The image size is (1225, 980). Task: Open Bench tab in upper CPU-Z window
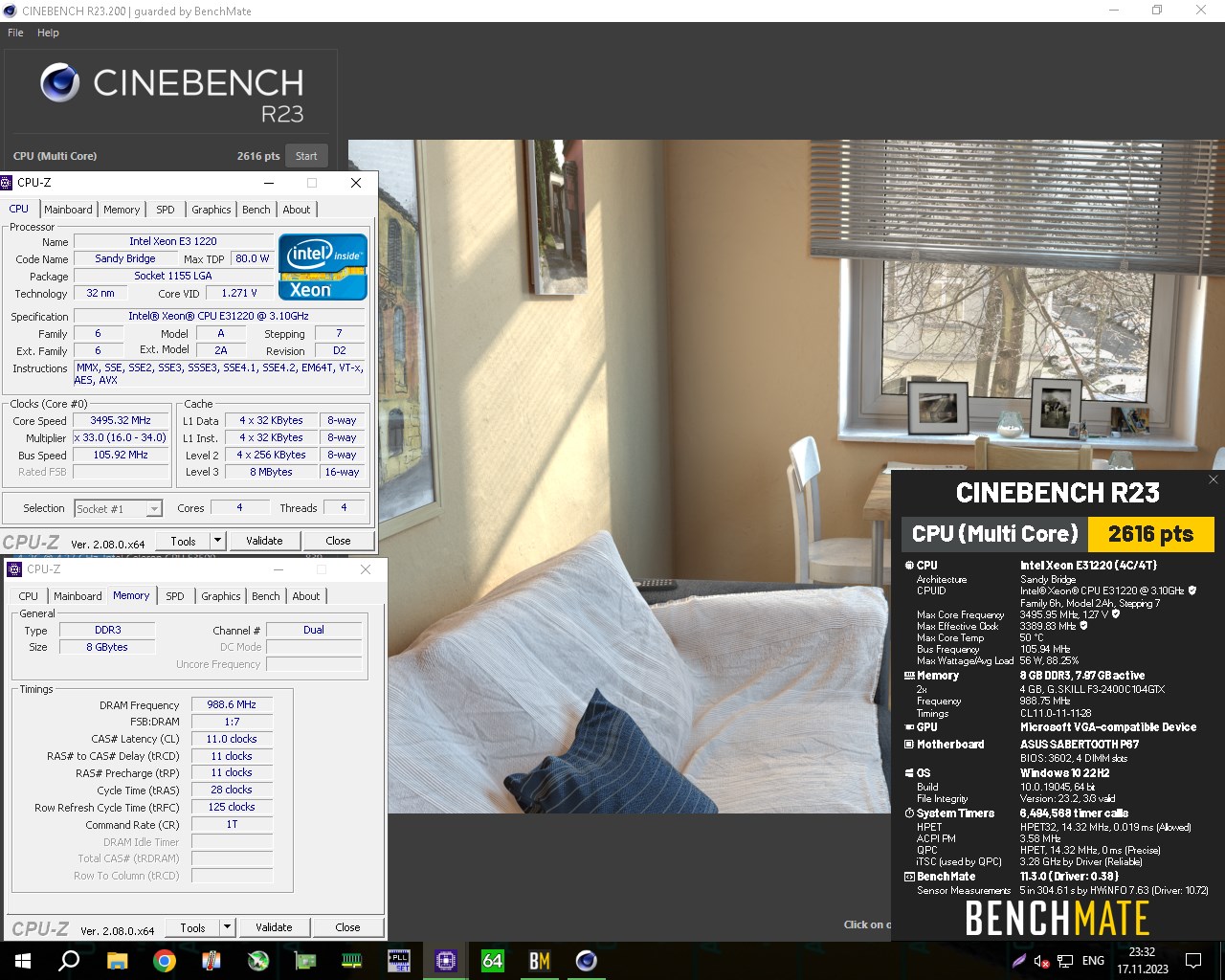point(256,210)
